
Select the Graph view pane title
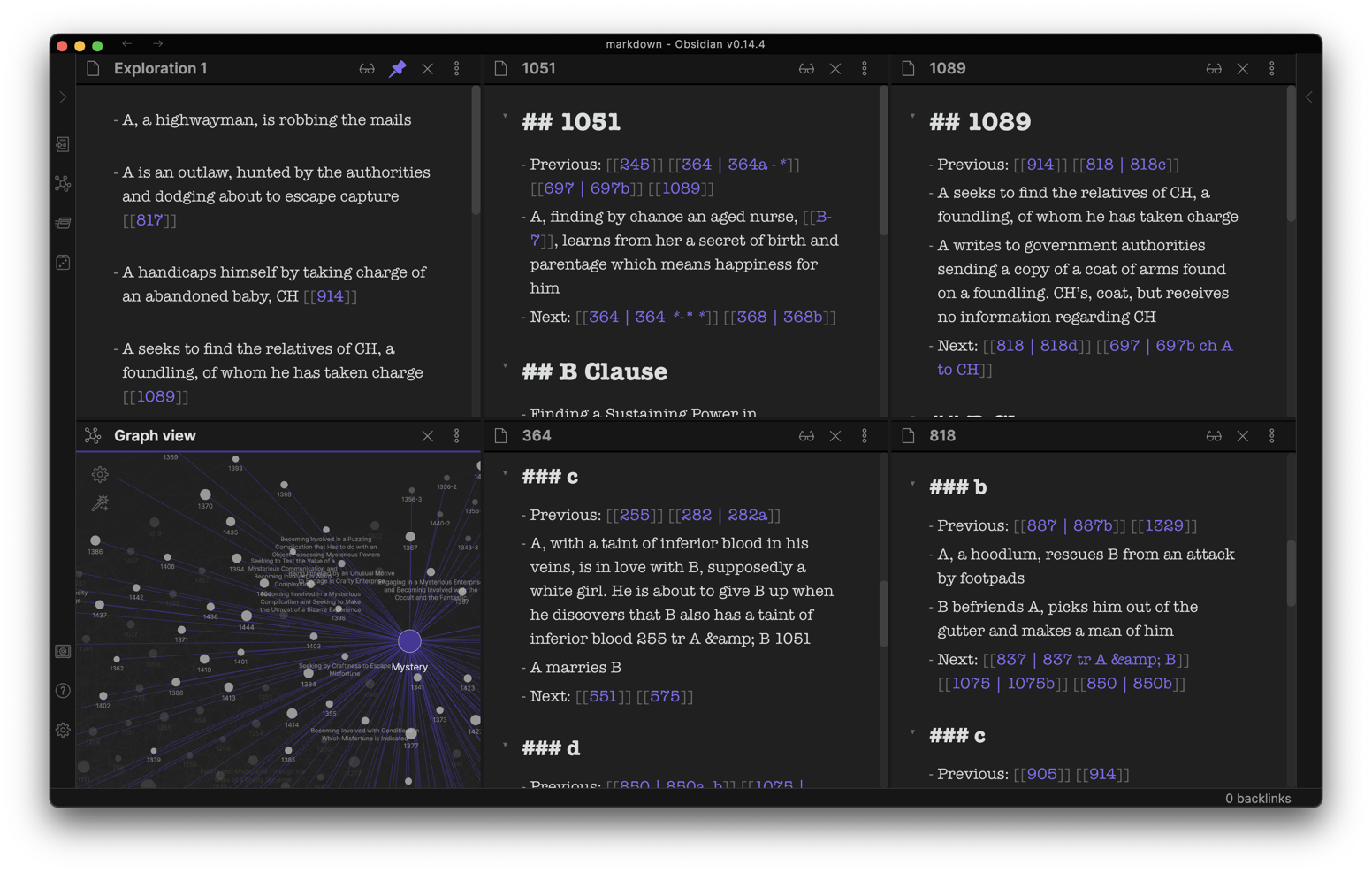[155, 436]
